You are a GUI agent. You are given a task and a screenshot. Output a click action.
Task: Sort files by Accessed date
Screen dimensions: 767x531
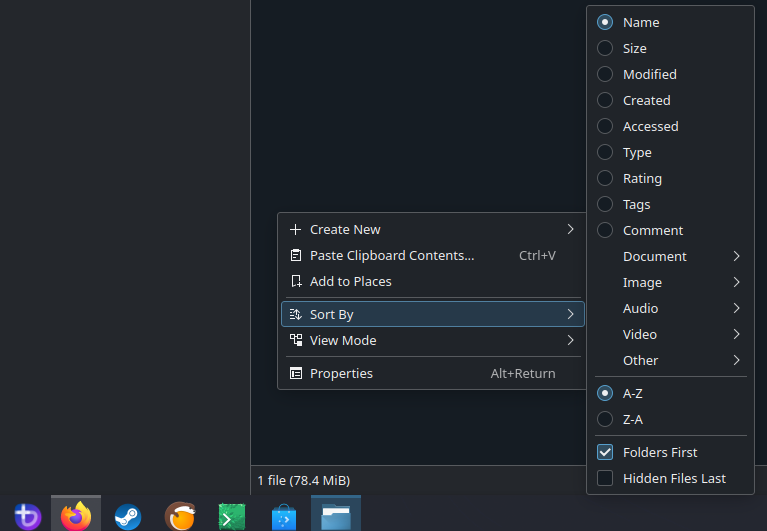[x=670, y=126]
